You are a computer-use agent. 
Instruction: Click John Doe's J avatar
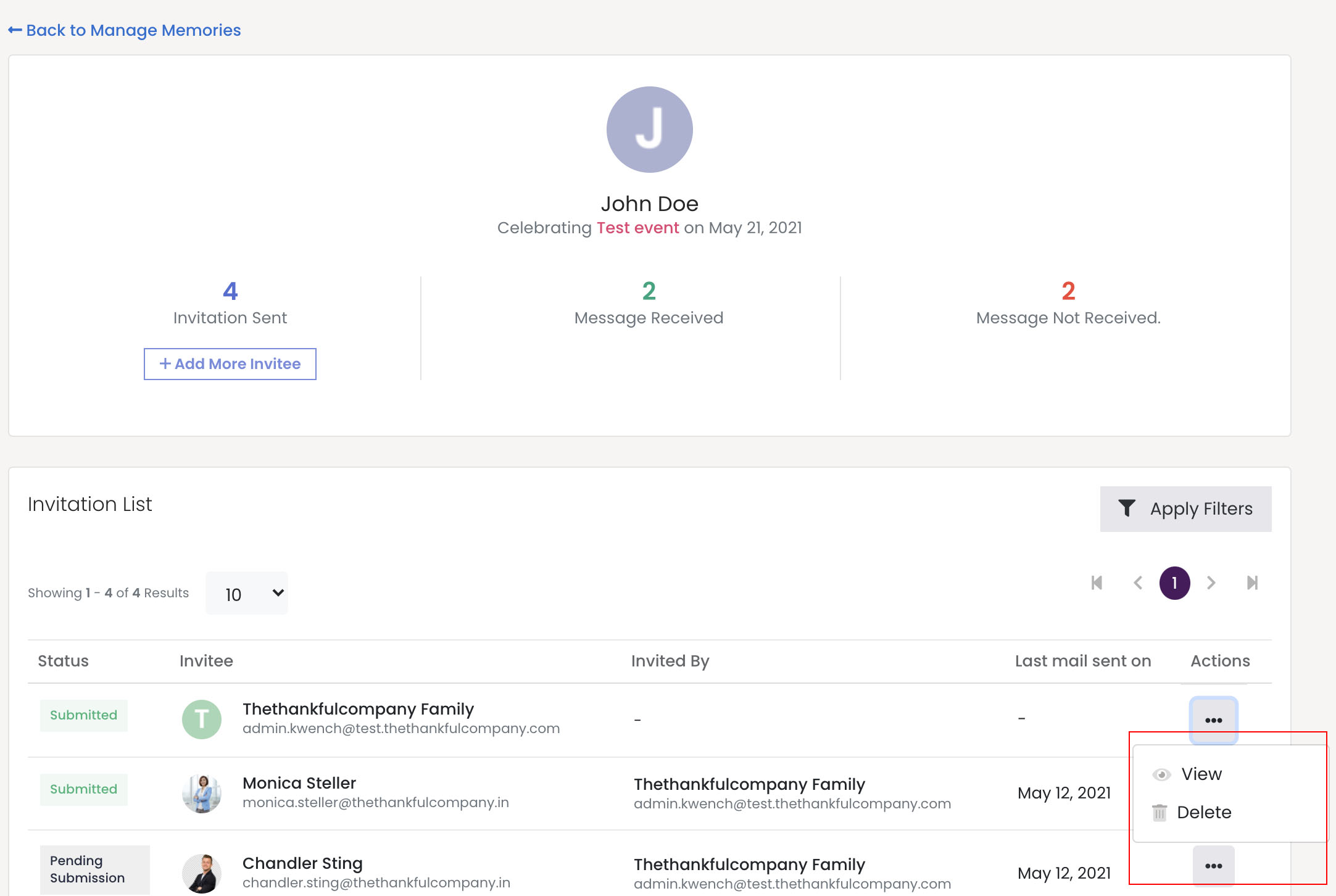(x=649, y=130)
